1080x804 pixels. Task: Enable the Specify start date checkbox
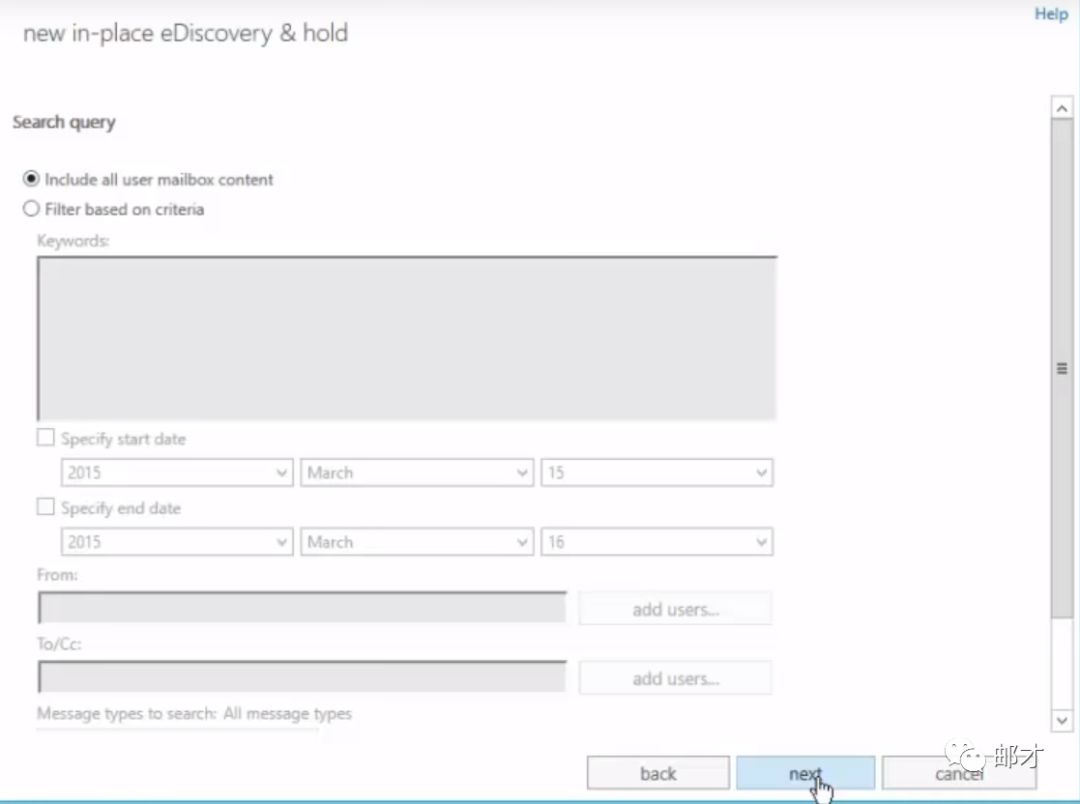45,438
